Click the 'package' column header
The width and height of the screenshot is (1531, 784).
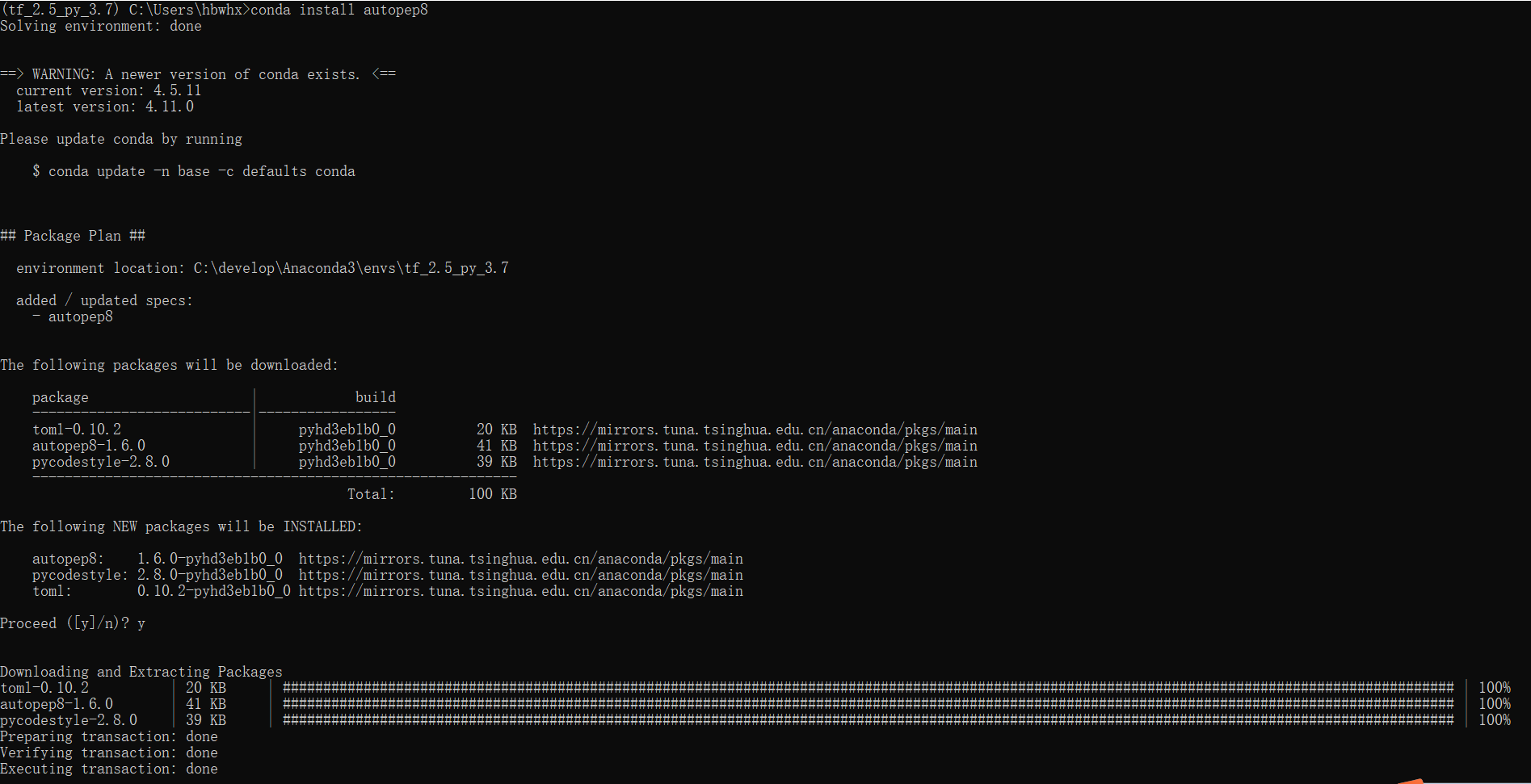pos(61,397)
